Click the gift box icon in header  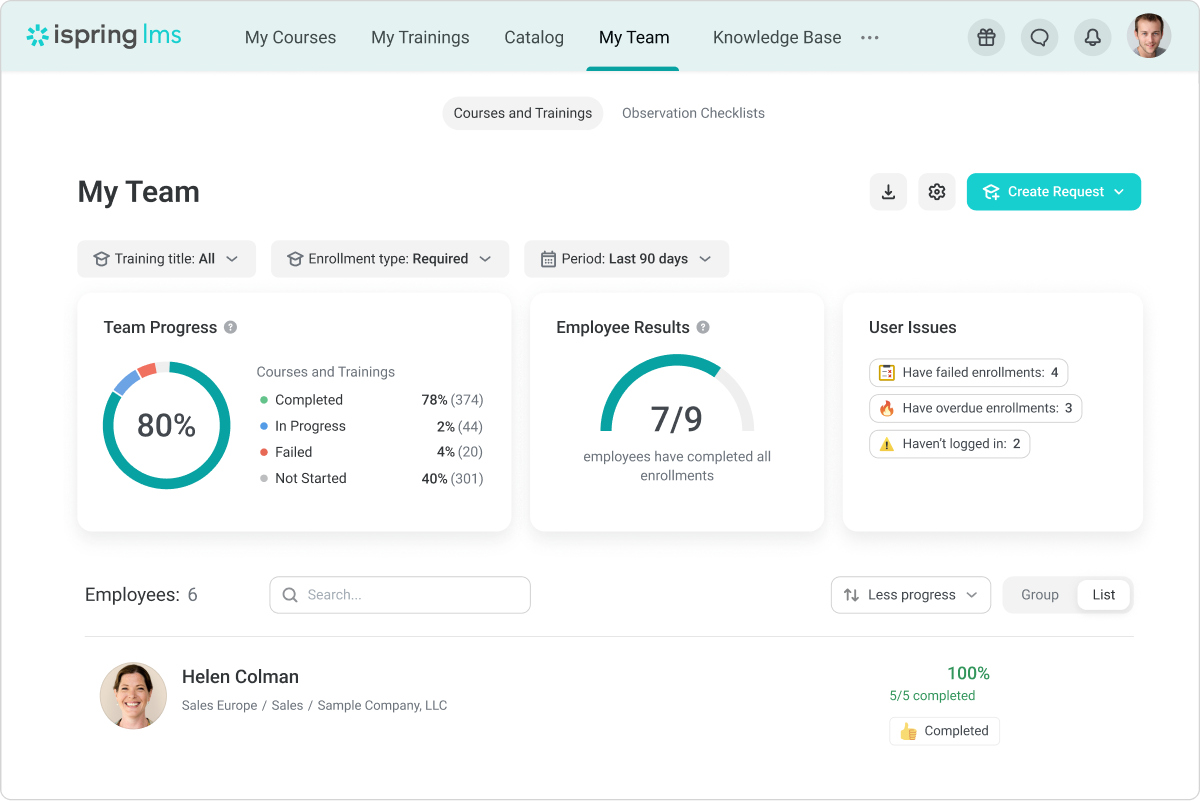coord(986,38)
